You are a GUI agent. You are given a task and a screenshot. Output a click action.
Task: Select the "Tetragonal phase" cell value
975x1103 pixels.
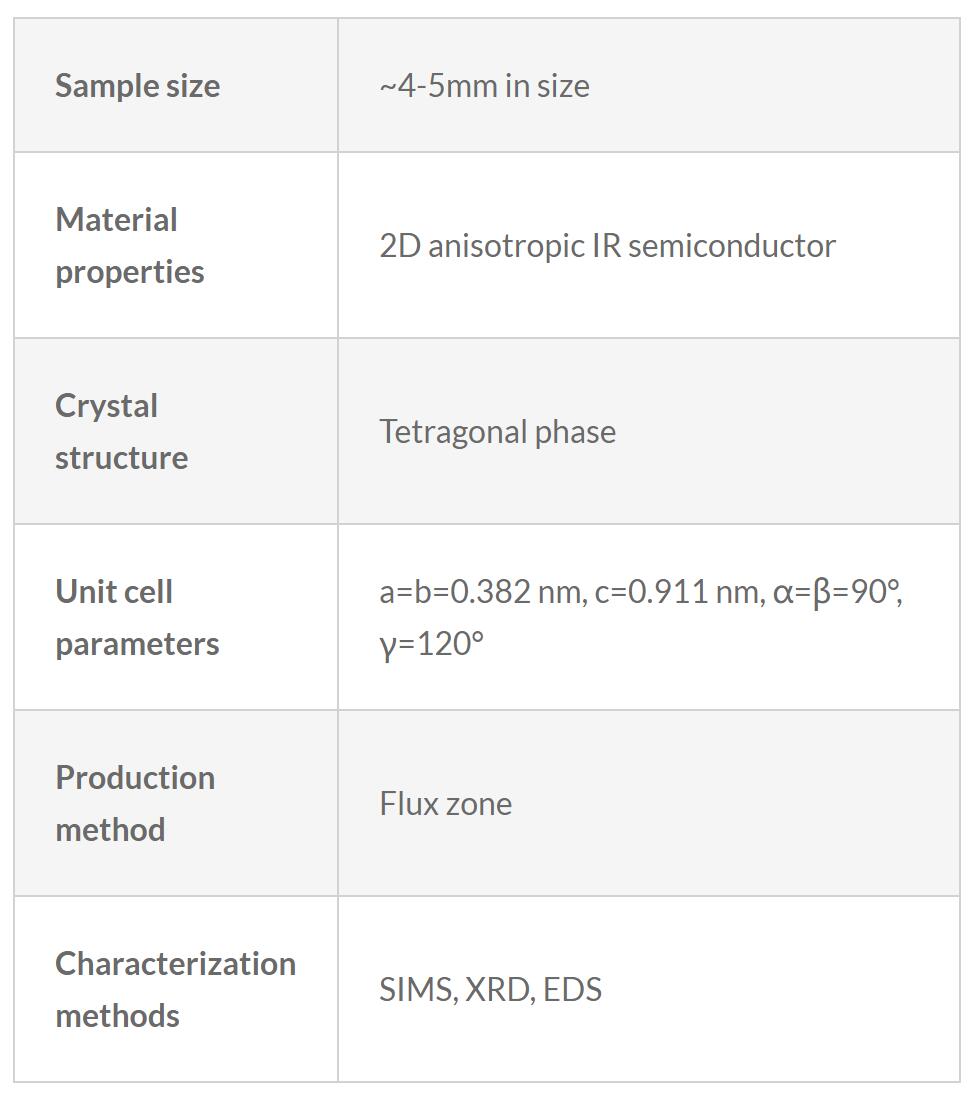point(497,432)
